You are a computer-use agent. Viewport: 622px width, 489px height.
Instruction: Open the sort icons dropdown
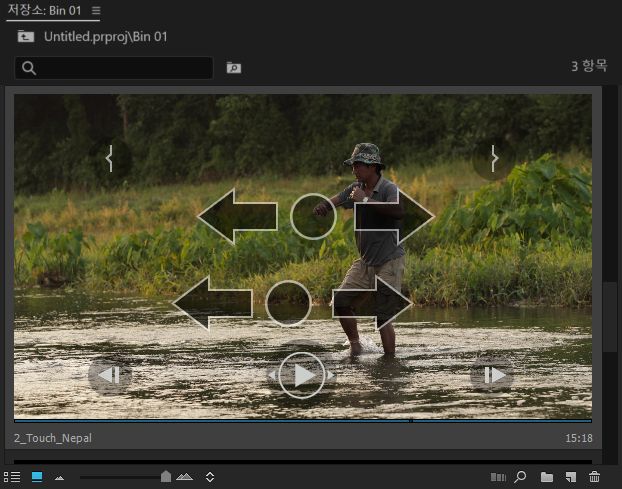pyautogui.click(x=210, y=477)
